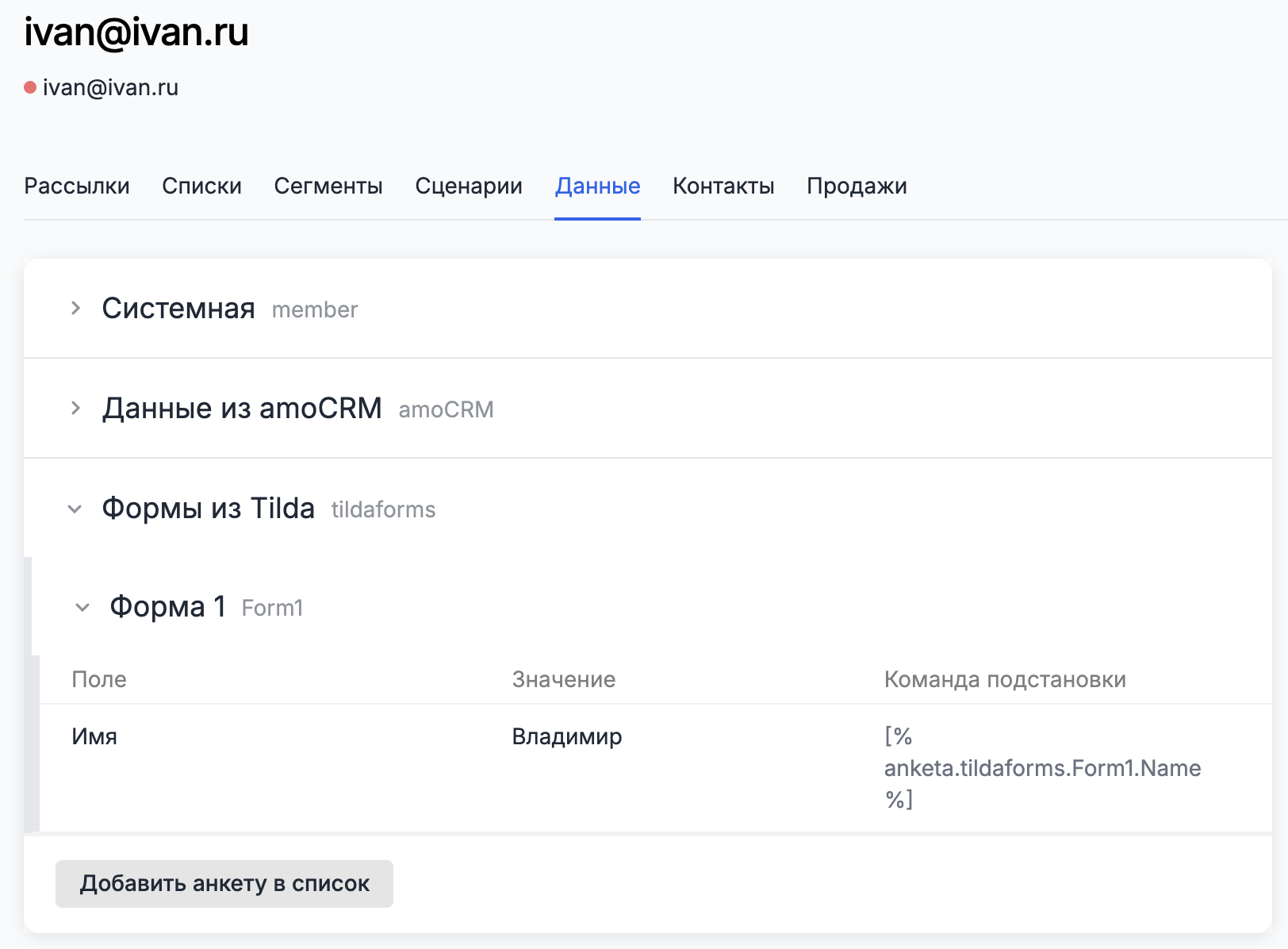
Task: Open the Контакты tab
Action: (x=723, y=186)
